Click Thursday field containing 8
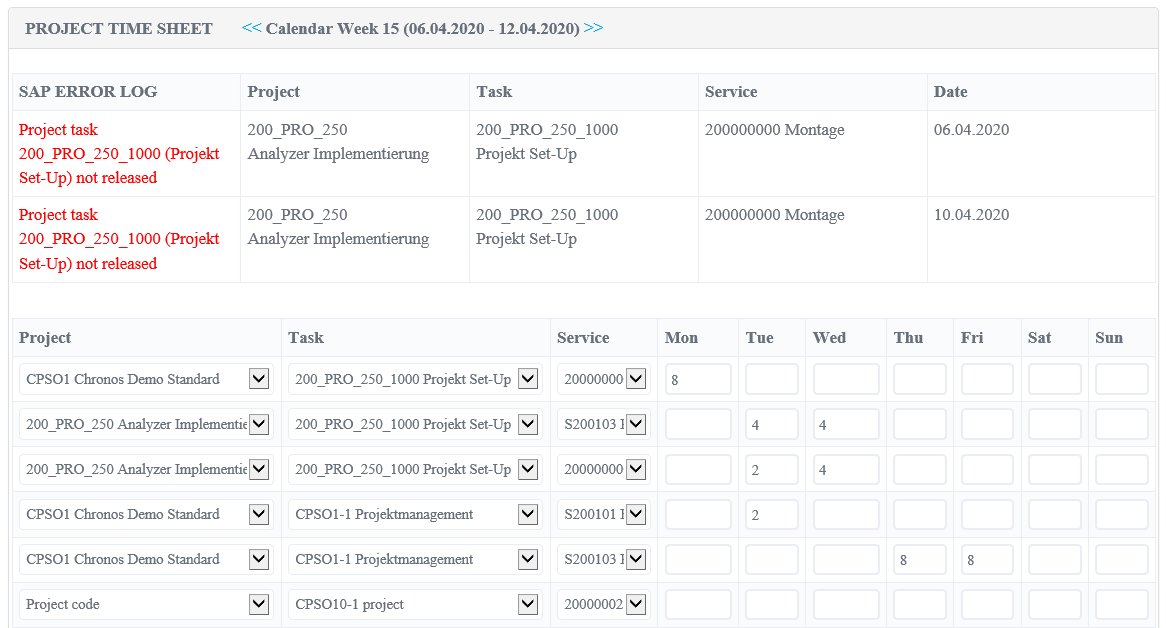The width and height of the screenshot is (1166, 628). [x=919, y=559]
